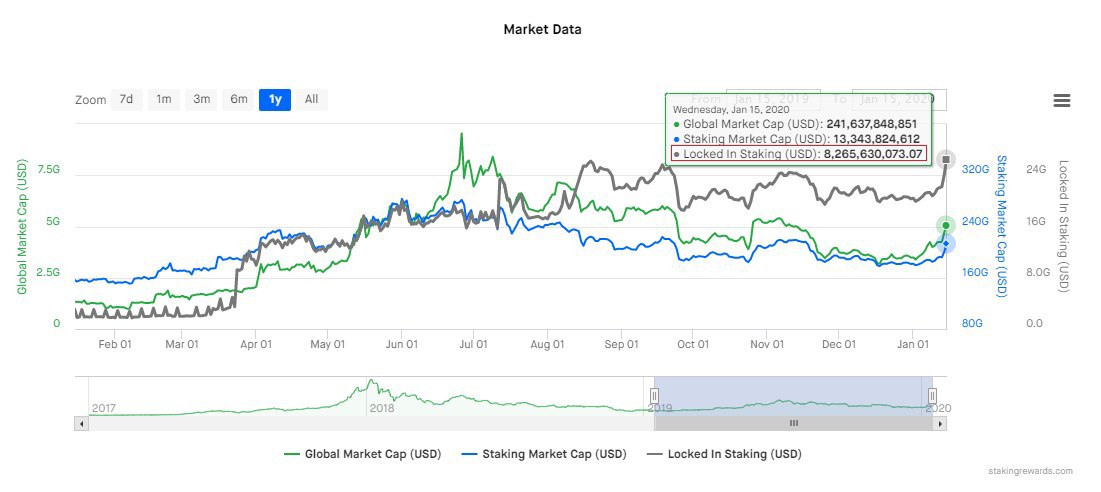Click the navigator scroll right arrow
Screen dimensions: 1101x492
(940, 423)
